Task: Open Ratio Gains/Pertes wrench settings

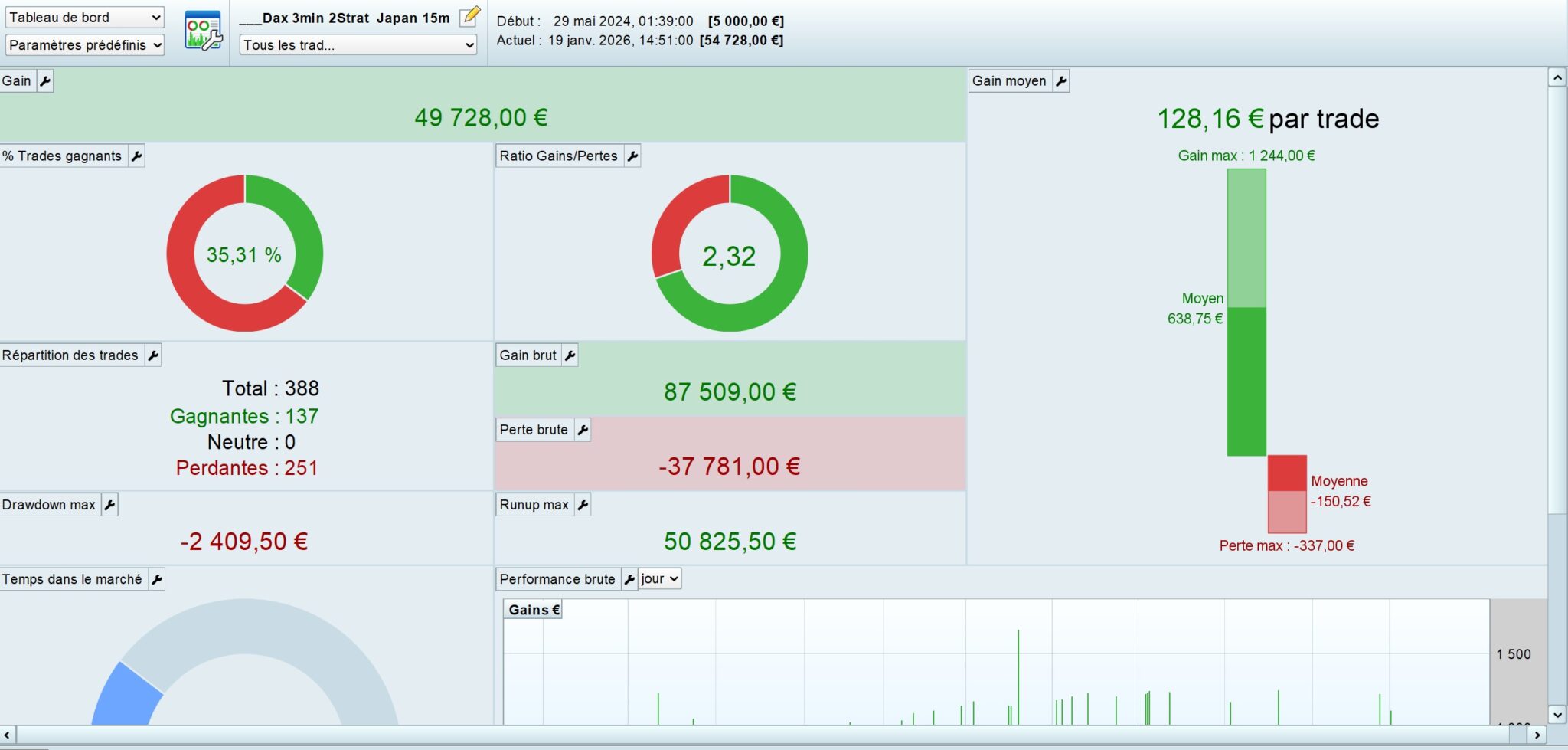Action: coord(632,156)
